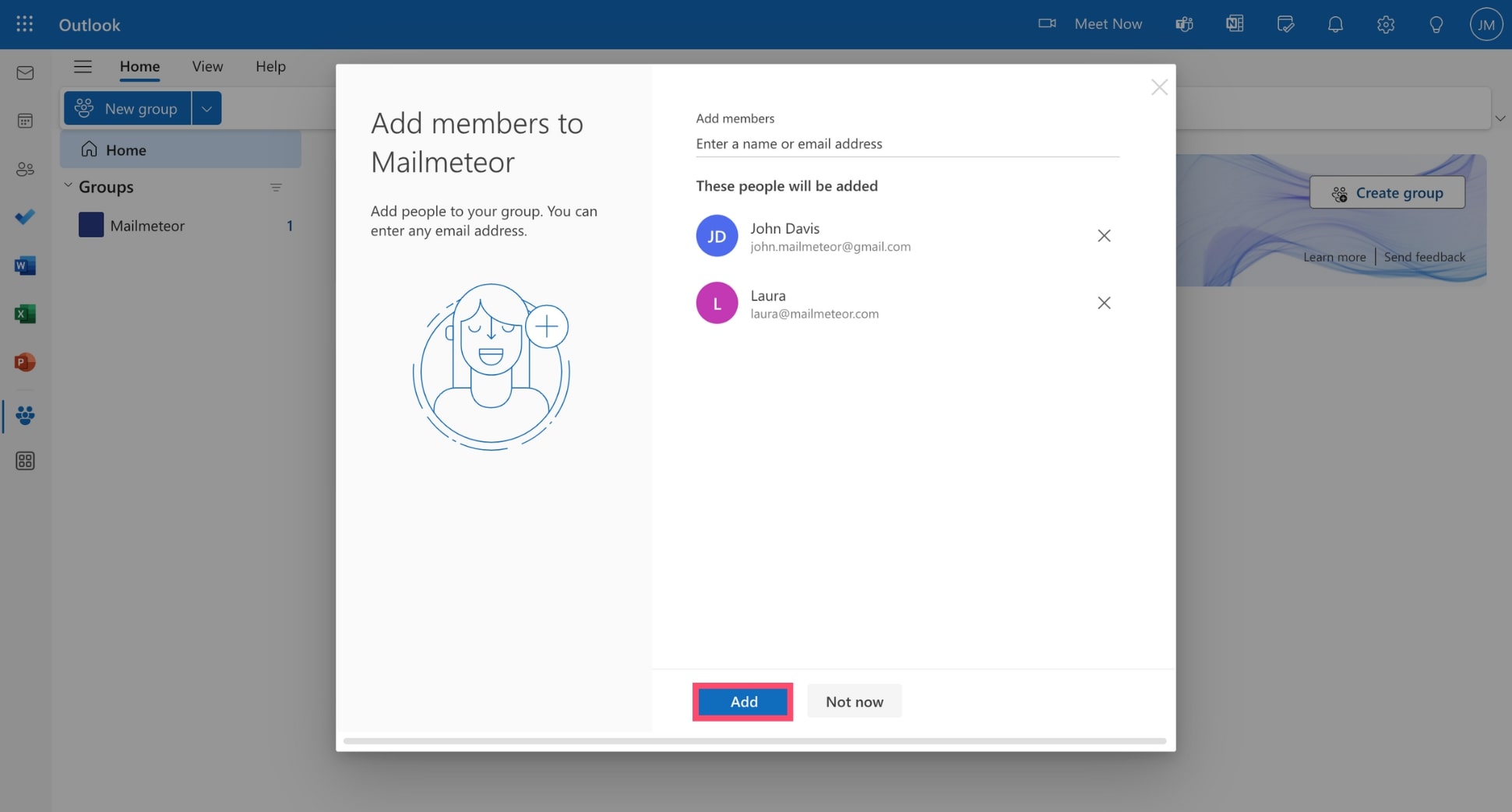1512x812 pixels.
Task: Open the My Day notes icon
Action: click(x=1285, y=24)
